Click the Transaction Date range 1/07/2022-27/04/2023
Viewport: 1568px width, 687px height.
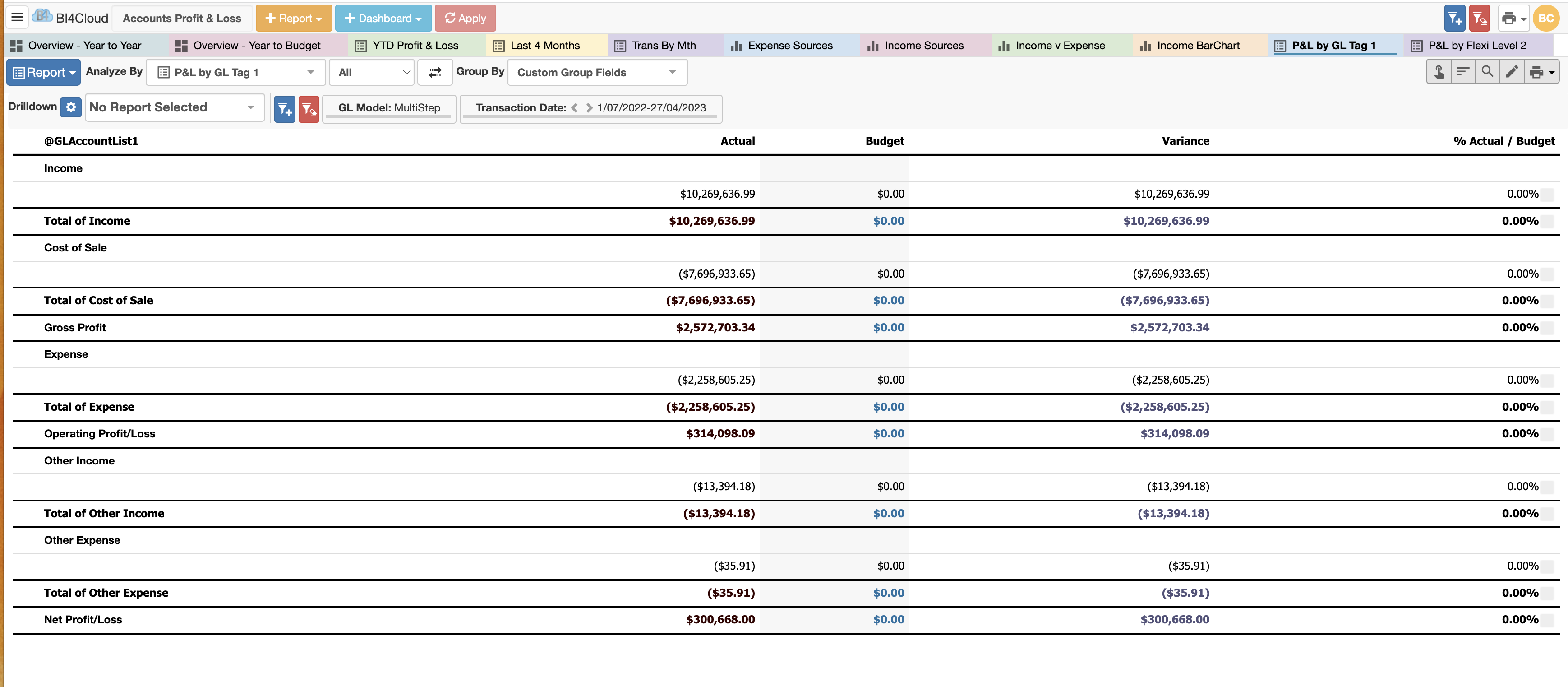(651, 108)
